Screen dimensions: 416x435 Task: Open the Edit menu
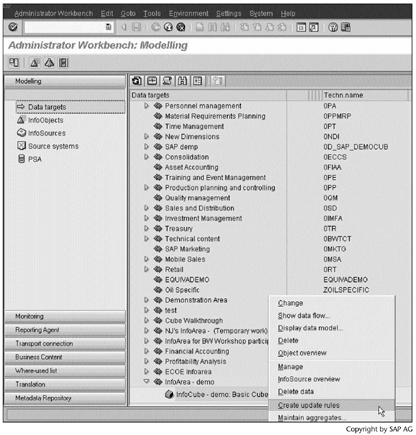click(x=107, y=13)
